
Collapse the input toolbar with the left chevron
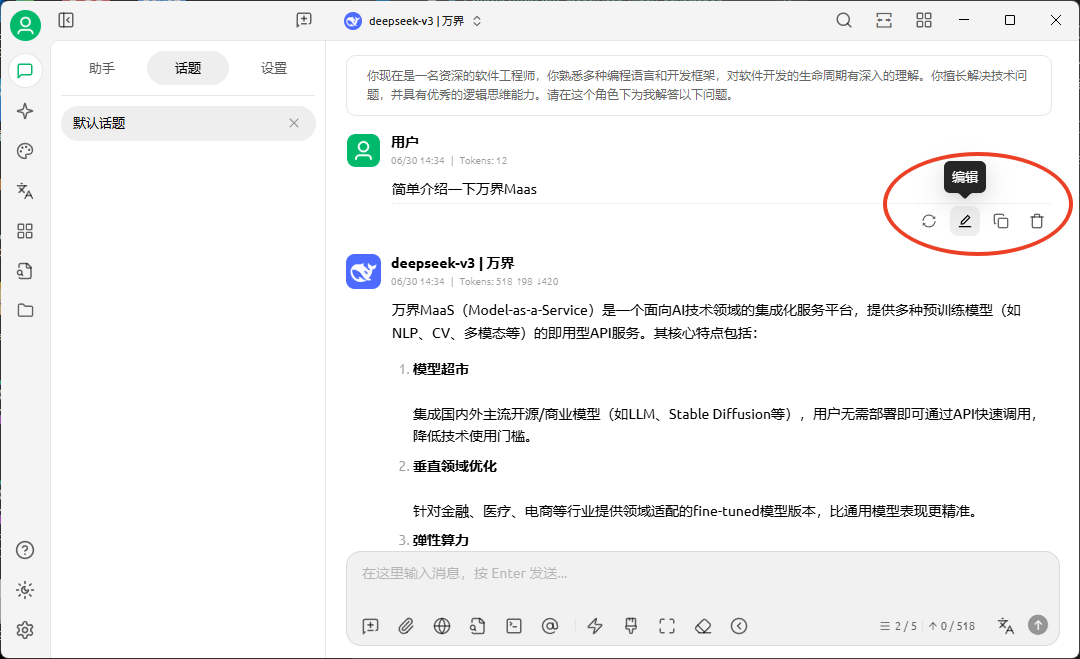click(739, 626)
